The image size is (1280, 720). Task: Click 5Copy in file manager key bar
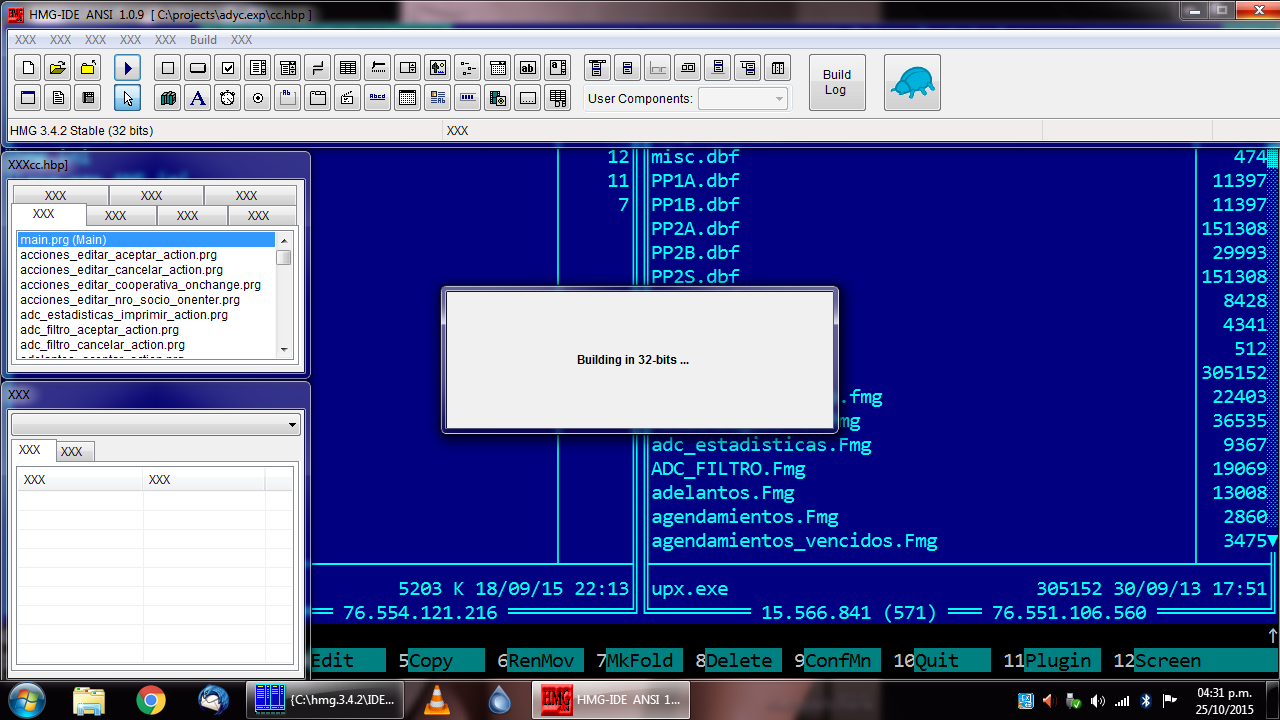point(440,661)
